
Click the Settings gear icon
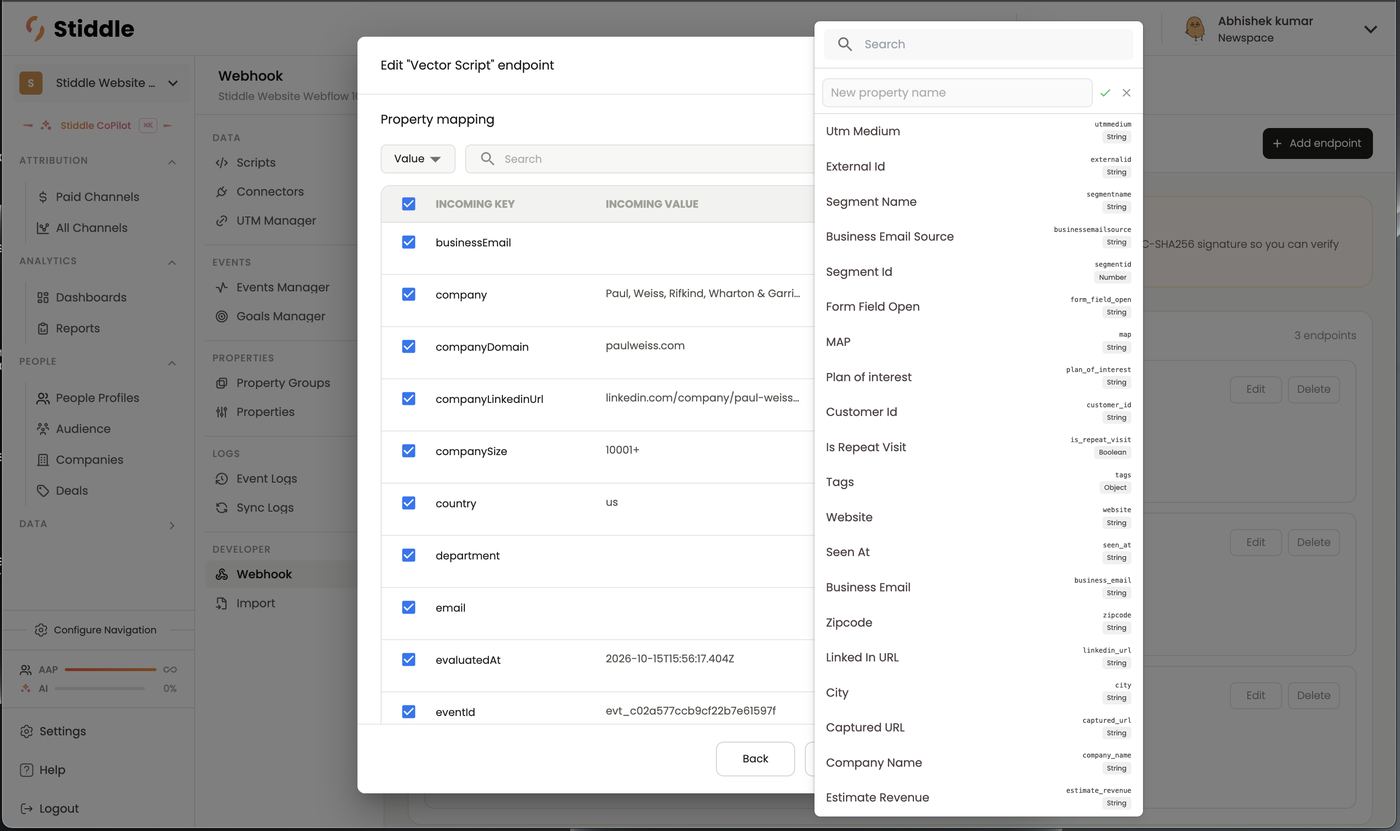[x=27, y=732]
